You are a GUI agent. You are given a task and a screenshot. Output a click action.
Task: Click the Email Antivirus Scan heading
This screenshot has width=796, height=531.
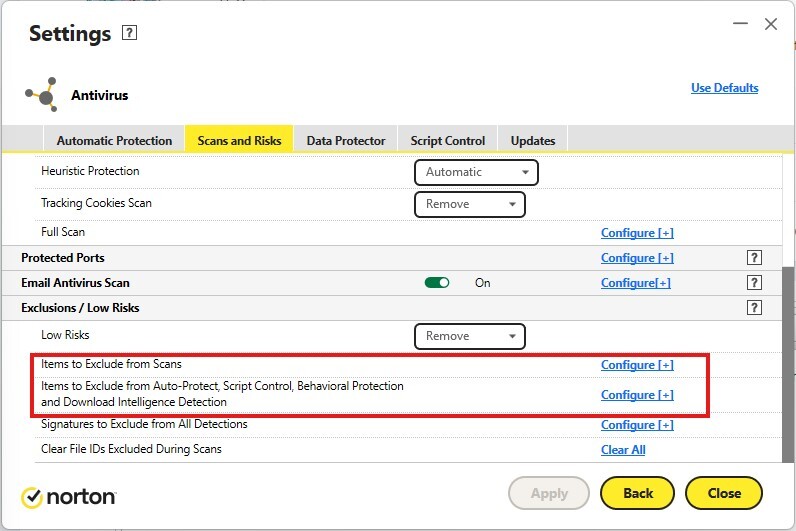click(75, 283)
